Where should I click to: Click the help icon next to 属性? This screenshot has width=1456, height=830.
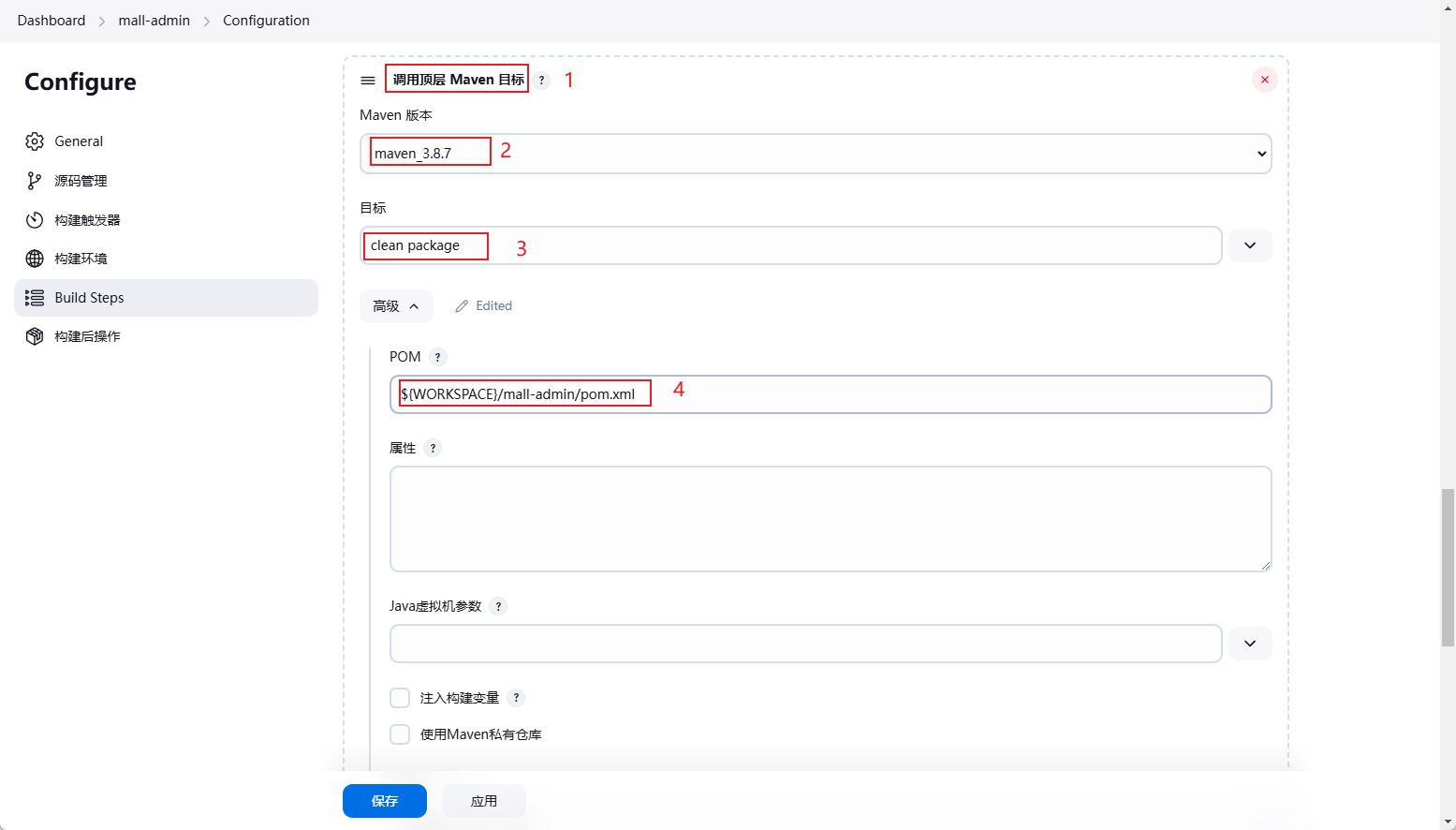(x=433, y=448)
